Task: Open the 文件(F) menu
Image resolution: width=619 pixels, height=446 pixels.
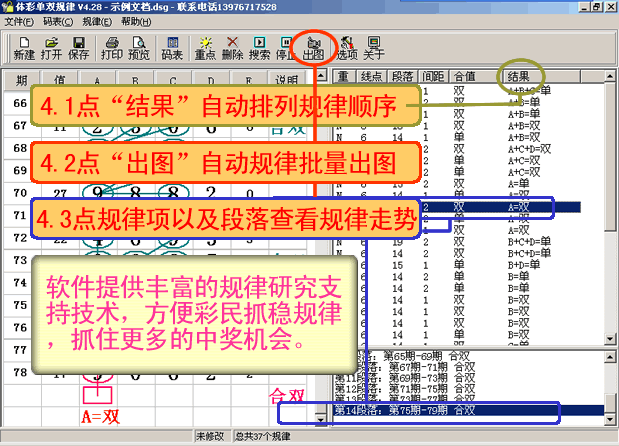Action: tap(19, 22)
